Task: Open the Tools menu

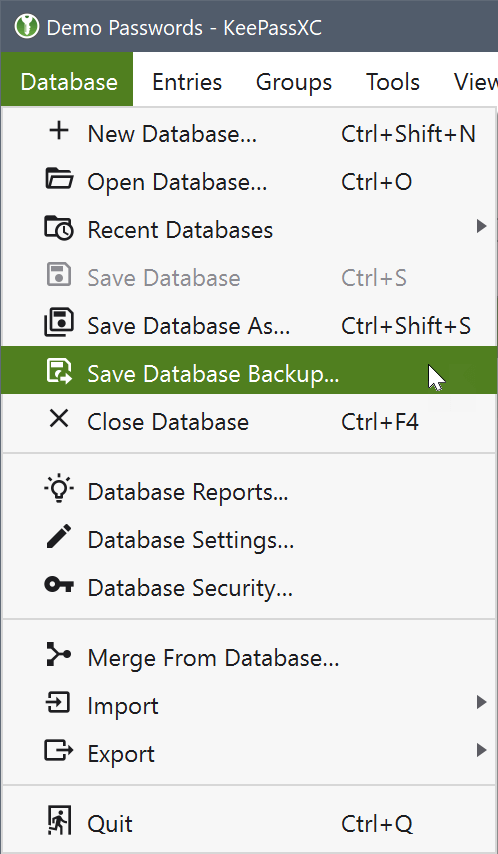Action: click(393, 82)
